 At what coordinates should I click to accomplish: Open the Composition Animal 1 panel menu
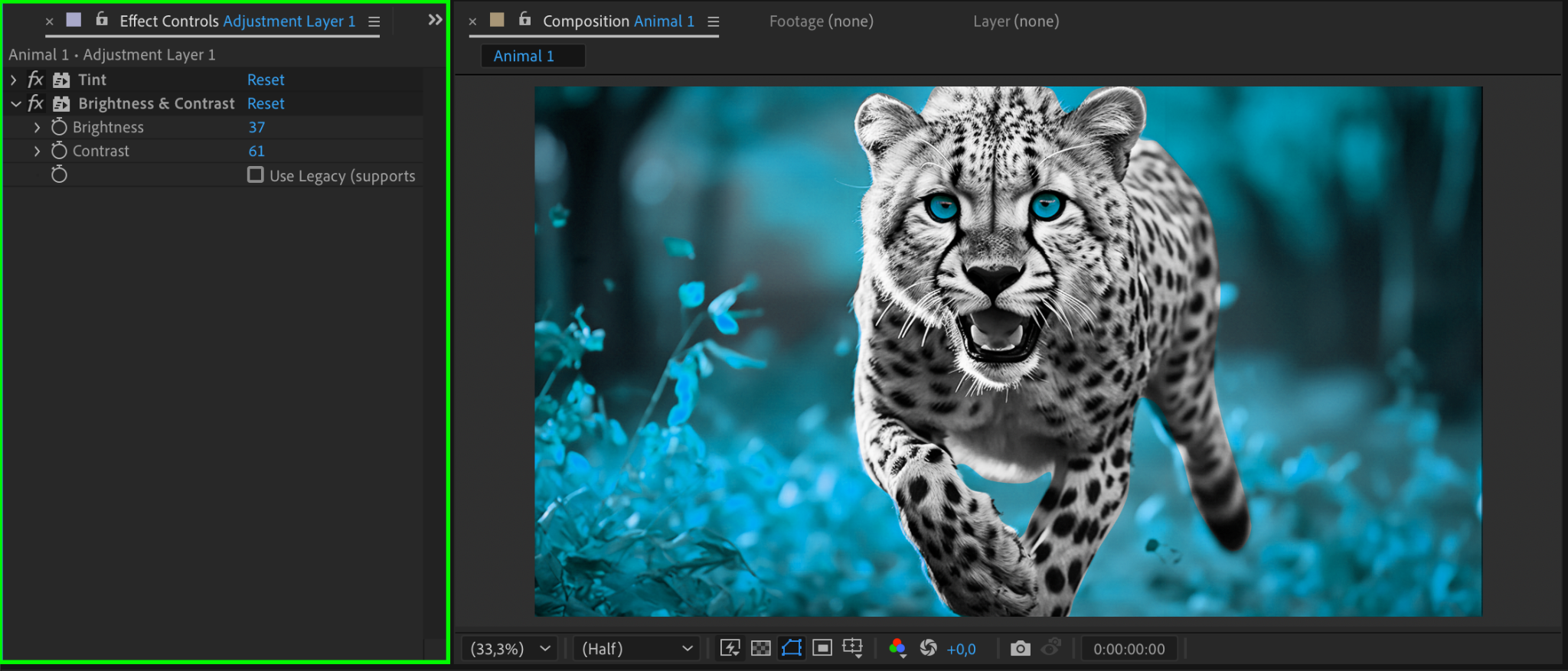(x=714, y=22)
